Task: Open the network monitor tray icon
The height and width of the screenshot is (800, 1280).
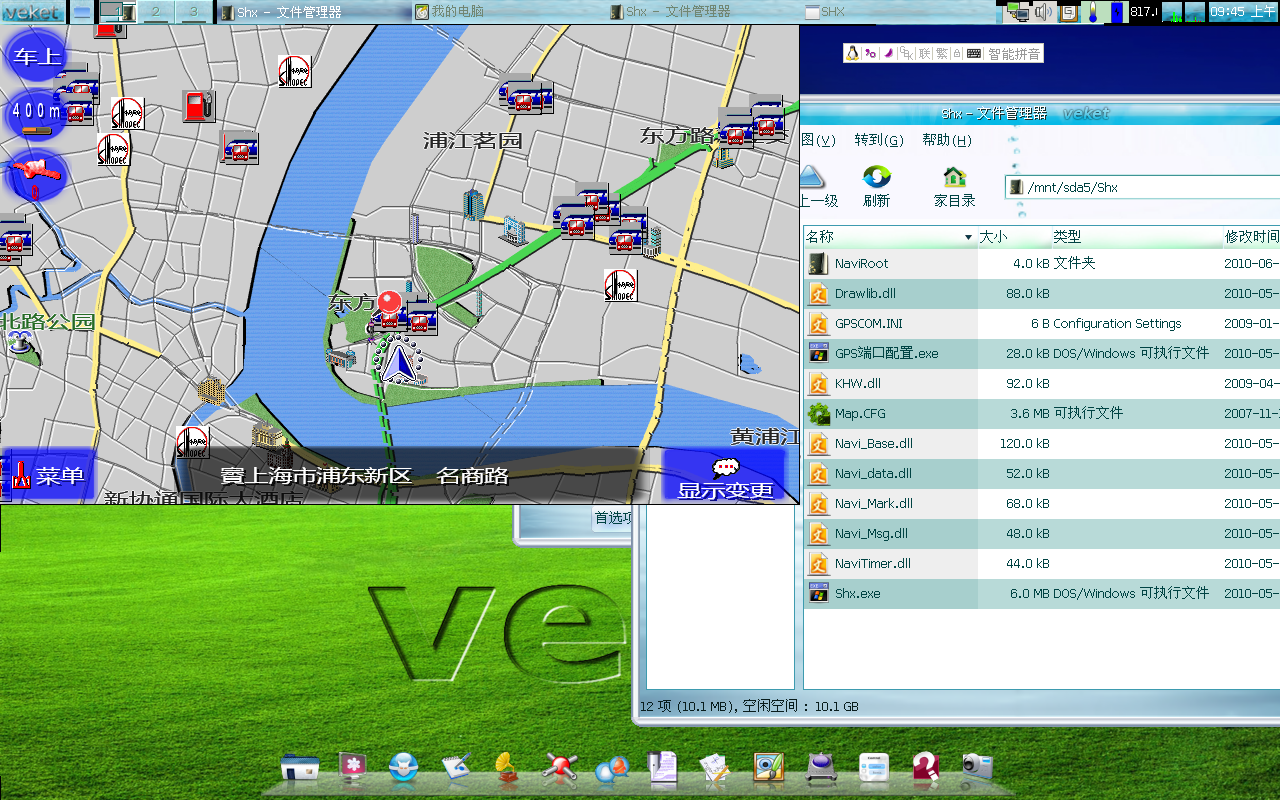Action: (x=1017, y=12)
